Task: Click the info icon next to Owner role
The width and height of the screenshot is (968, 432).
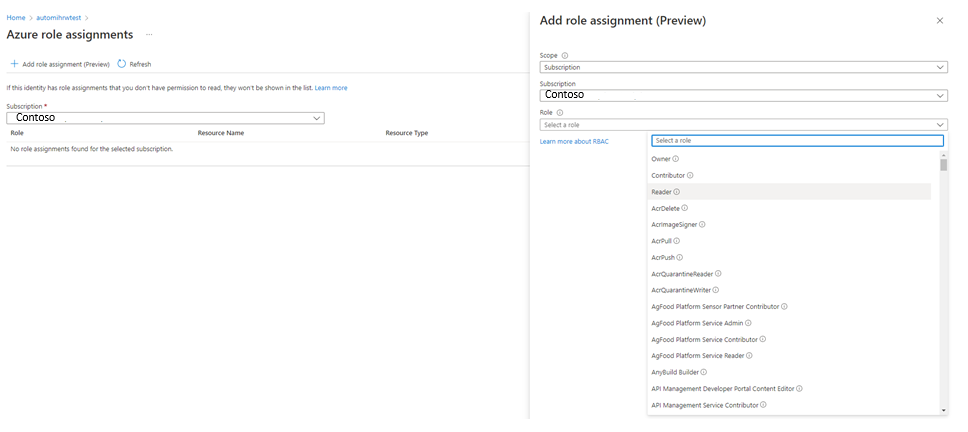Action: (x=676, y=159)
